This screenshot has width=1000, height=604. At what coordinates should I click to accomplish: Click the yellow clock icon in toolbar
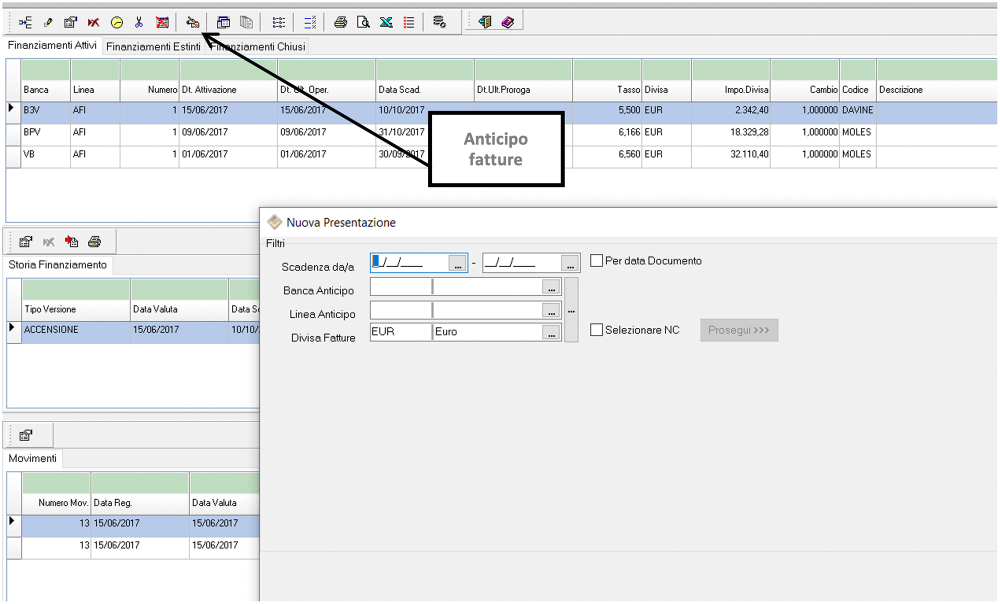click(x=116, y=22)
